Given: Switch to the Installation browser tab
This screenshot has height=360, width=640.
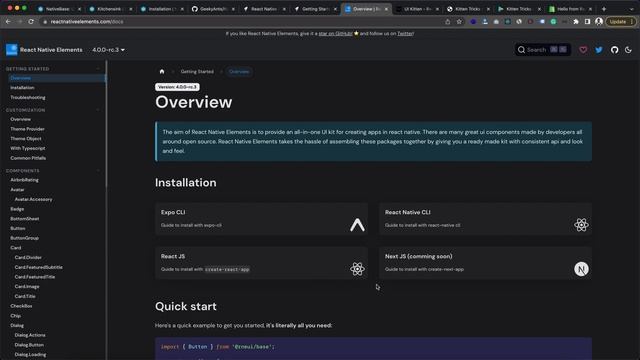Looking at the screenshot, I should [162, 9].
